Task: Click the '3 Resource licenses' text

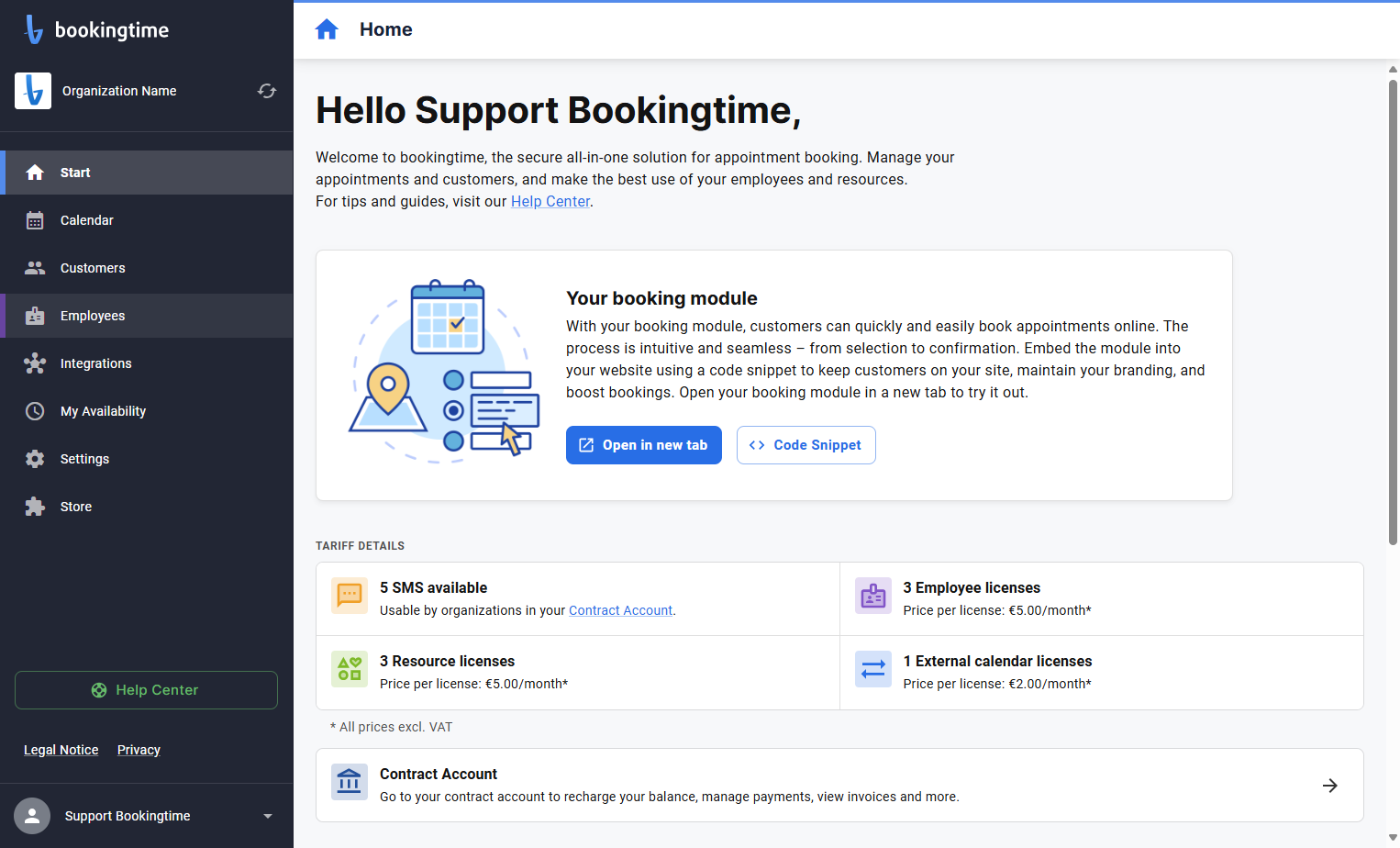Action: (x=448, y=661)
